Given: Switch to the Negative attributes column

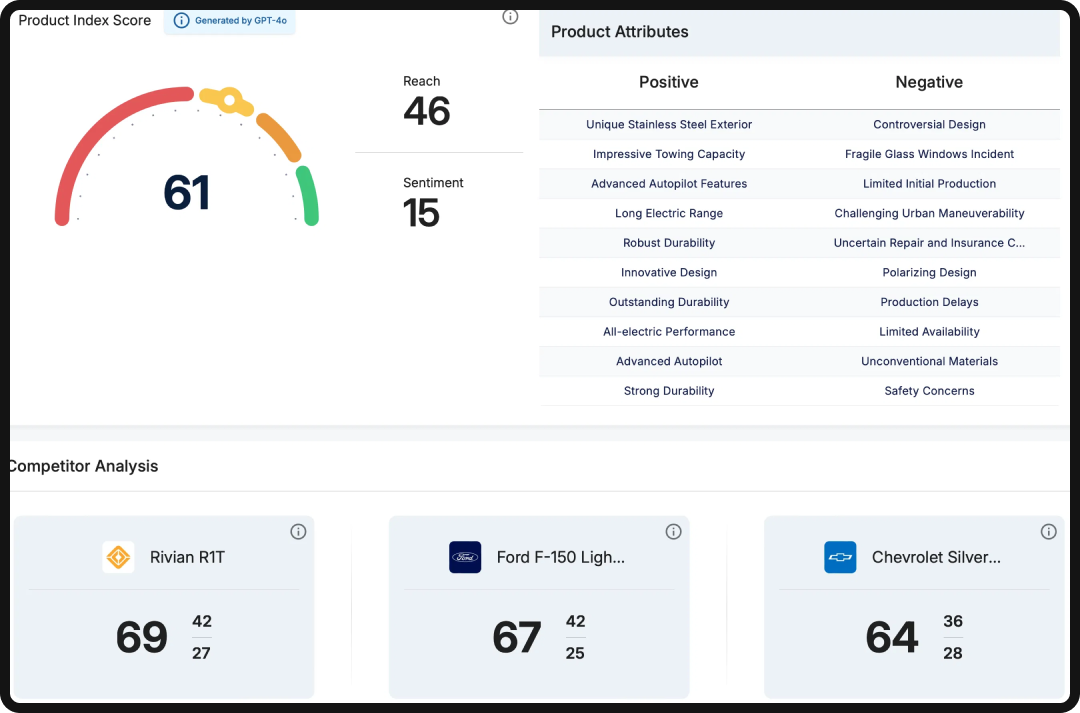Looking at the screenshot, I should [x=929, y=82].
